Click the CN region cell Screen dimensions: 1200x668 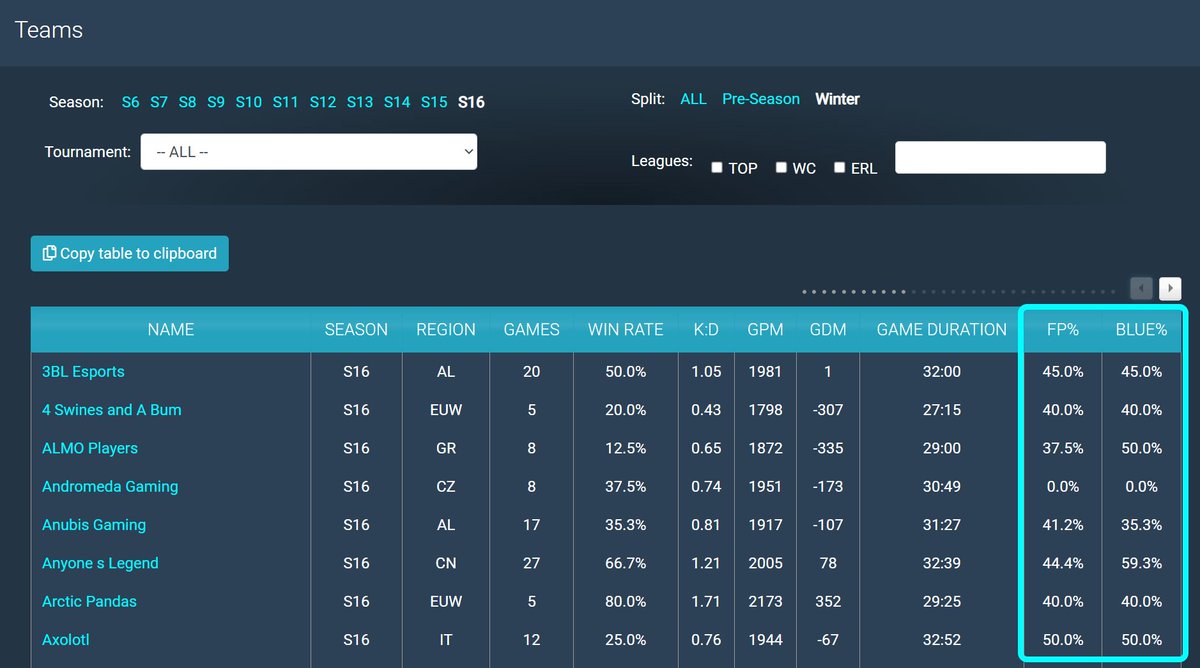coord(446,563)
